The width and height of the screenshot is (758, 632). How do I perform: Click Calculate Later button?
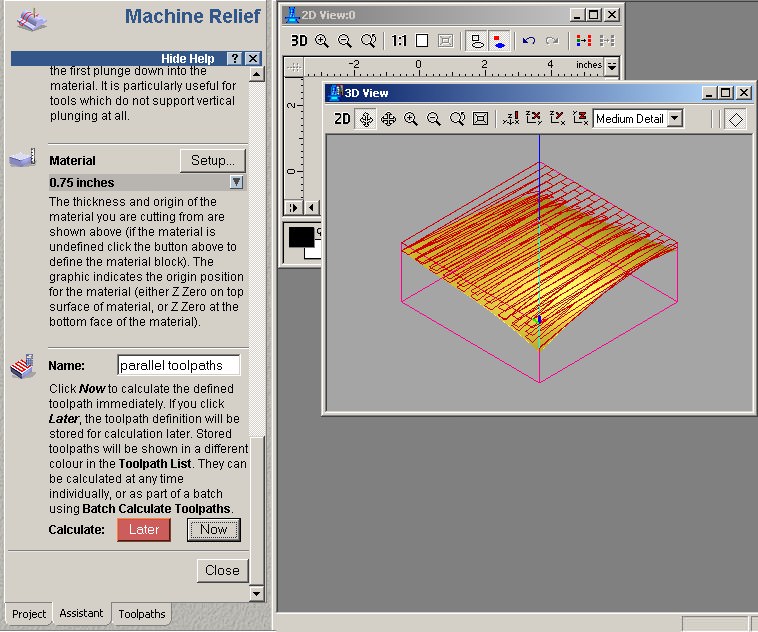click(x=144, y=529)
